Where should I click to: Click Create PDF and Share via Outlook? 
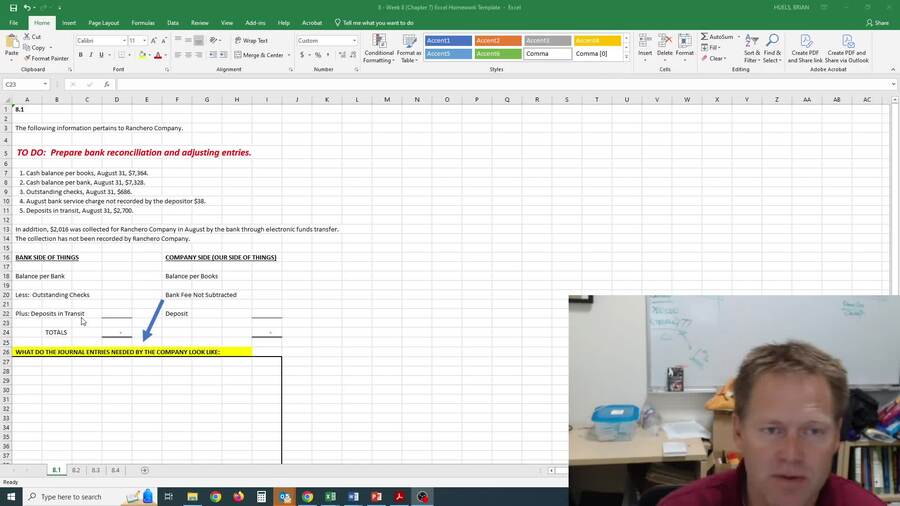847,48
